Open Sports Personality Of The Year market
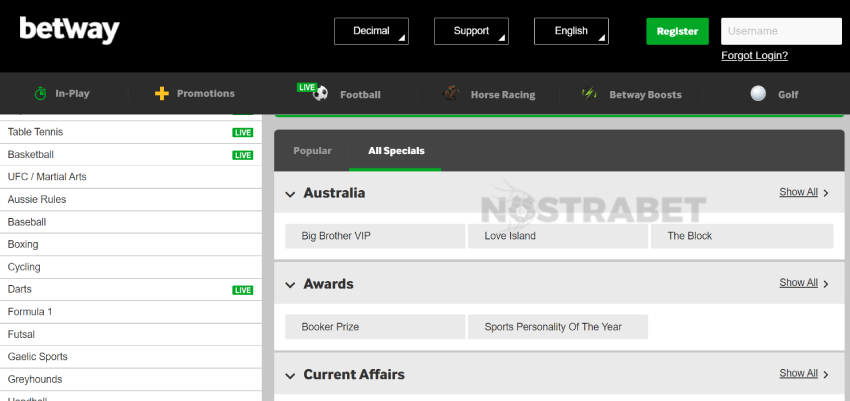850x401 pixels. pyautogui.click(x=558, y=327)
